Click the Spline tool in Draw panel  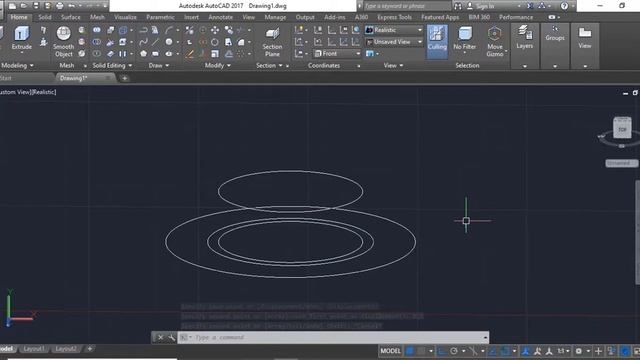[143, 42]
